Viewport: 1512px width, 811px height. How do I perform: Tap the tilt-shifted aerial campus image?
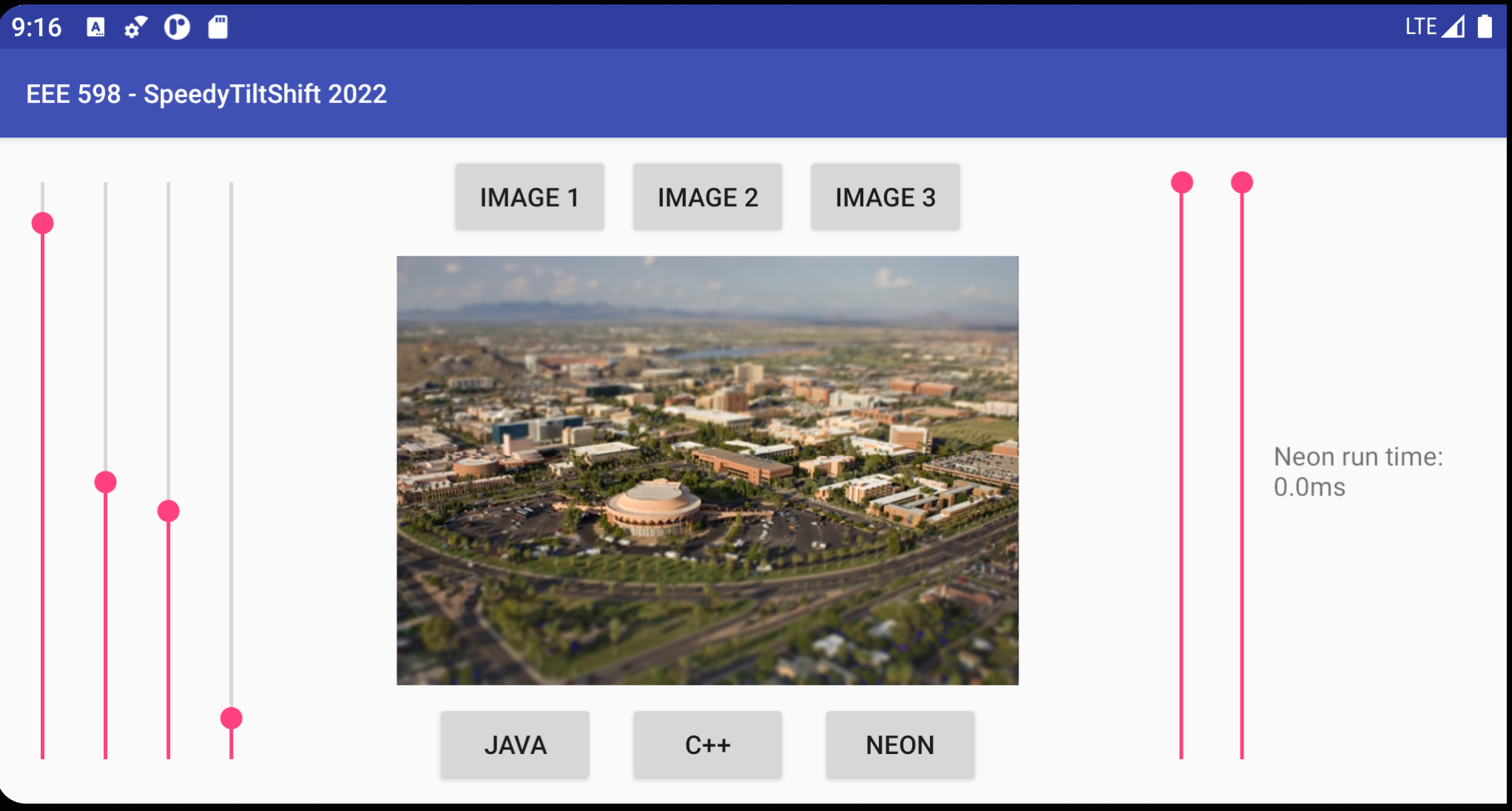coord(707,470)
